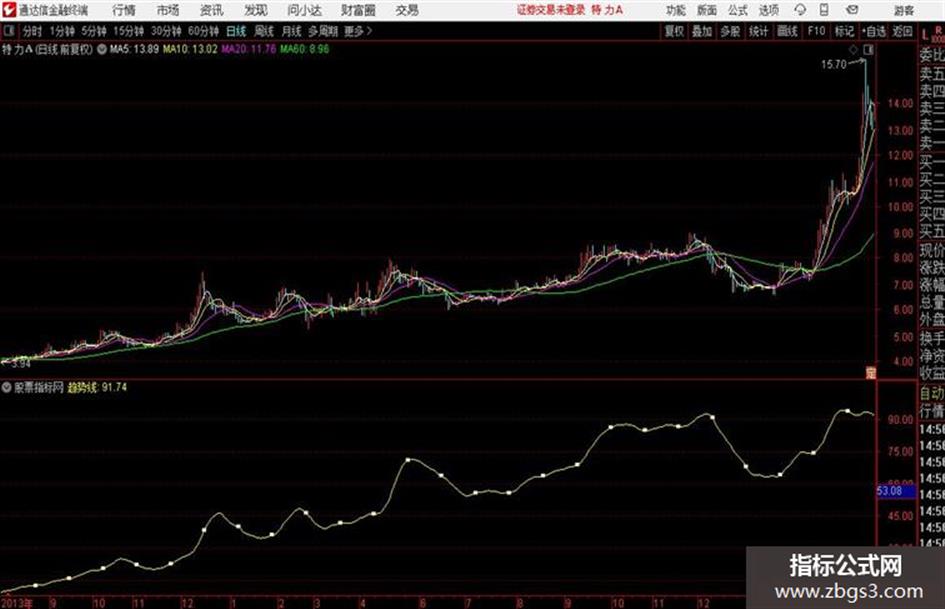
Task: Click the 14.00 price axis label
Action: tap(900, 104)
